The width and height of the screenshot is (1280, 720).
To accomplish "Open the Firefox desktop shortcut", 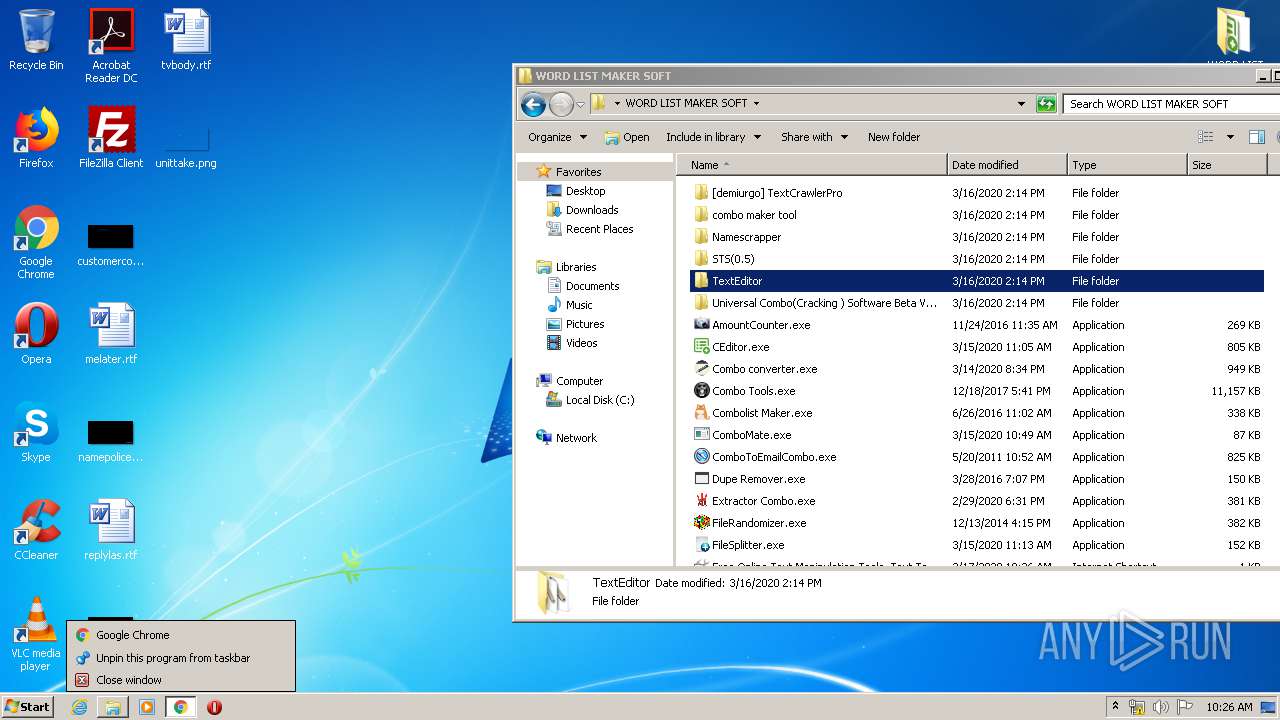I will [x=36, y=138].
